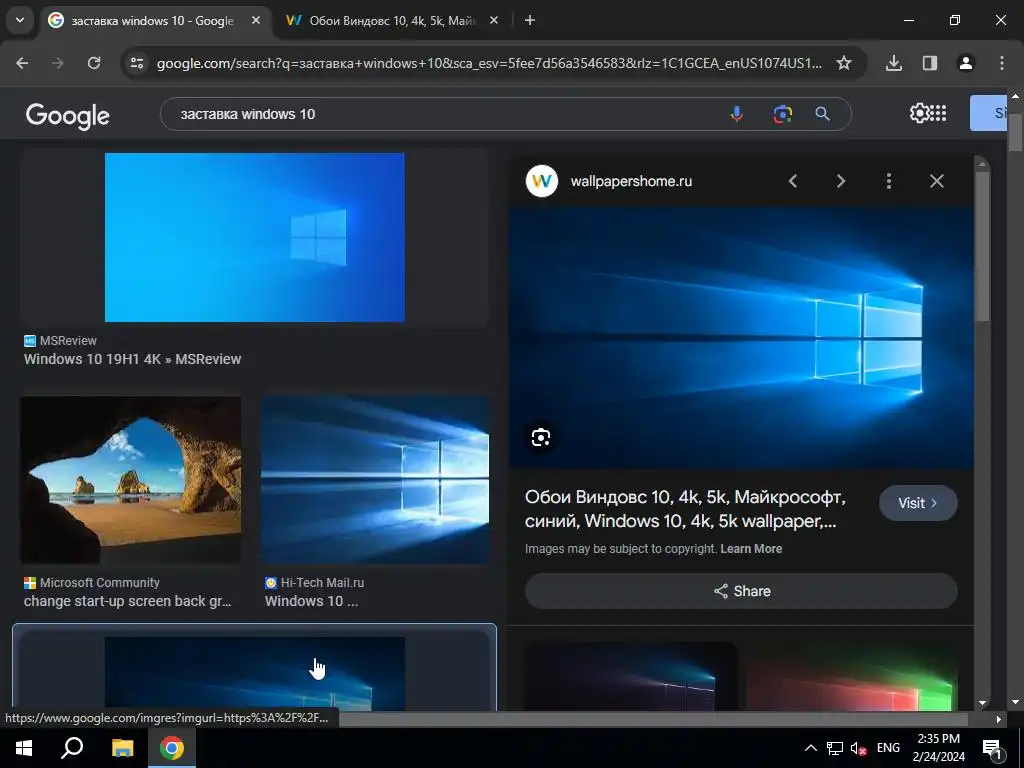Search inside image with Lens overlay icon
This screenshot has width=1024, height=768.
click(541, 437)
